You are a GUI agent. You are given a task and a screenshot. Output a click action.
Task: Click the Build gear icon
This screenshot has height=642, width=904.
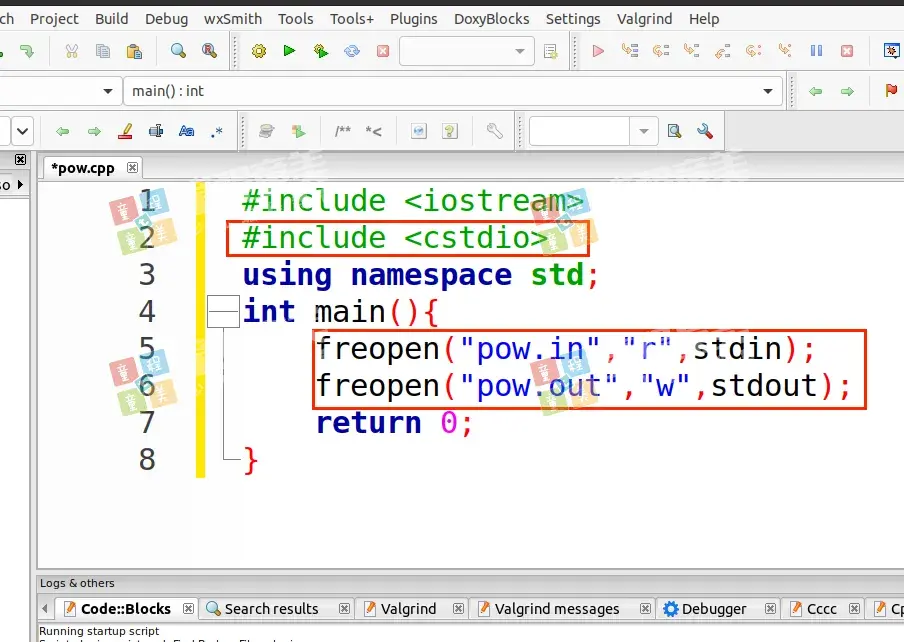(x=259, y=51)
